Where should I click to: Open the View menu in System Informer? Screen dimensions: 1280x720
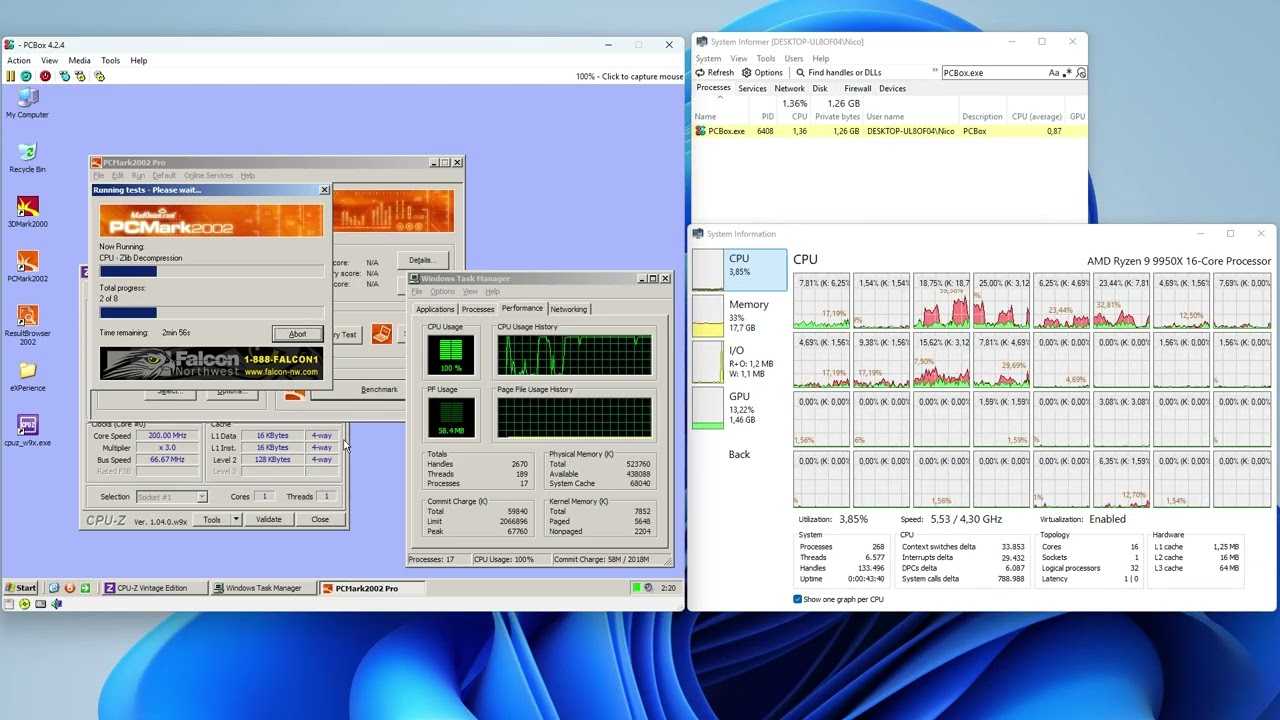coord(739,58)
